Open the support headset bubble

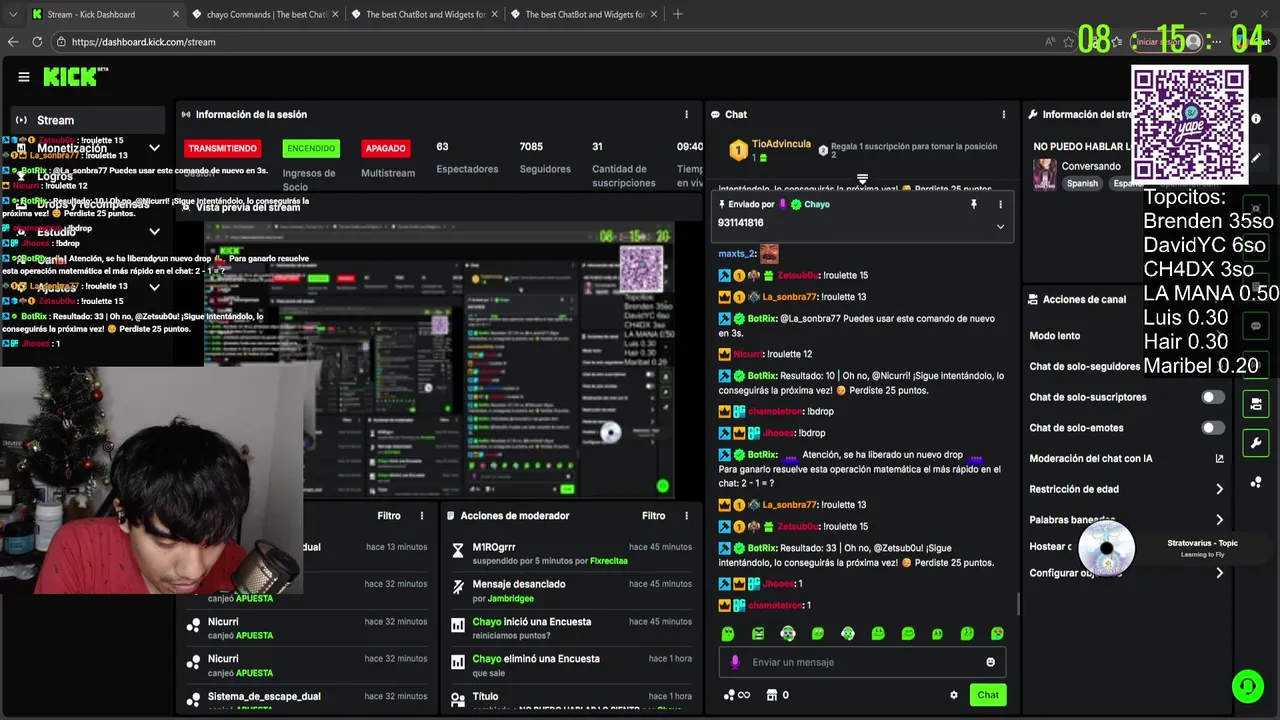[x=1248, y=686]
